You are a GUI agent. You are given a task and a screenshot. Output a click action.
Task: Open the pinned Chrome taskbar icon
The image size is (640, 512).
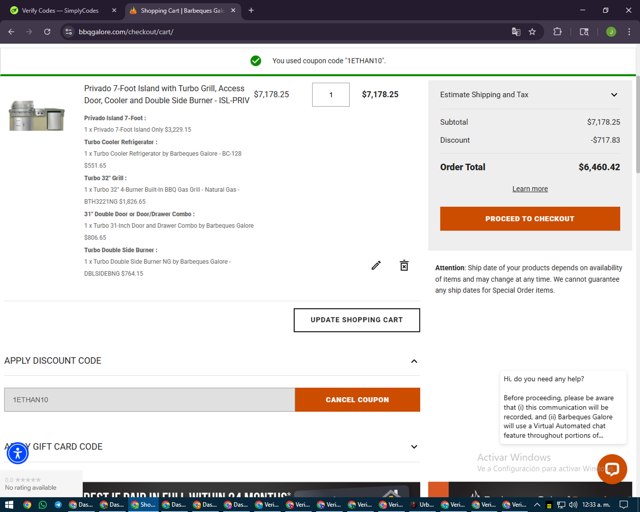click(27, 505)
